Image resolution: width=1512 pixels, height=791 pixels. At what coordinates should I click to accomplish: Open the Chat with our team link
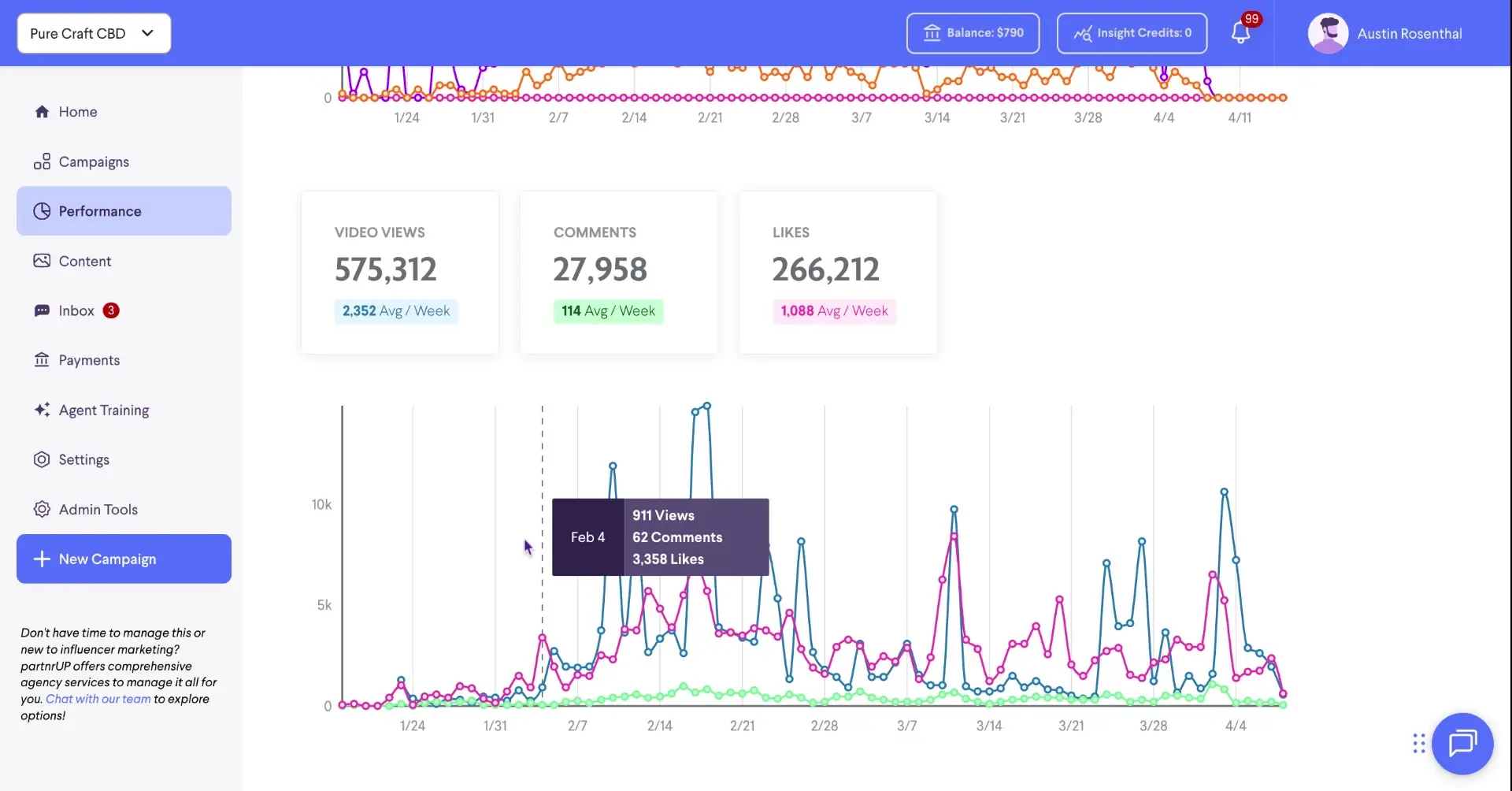coord(98,698)
